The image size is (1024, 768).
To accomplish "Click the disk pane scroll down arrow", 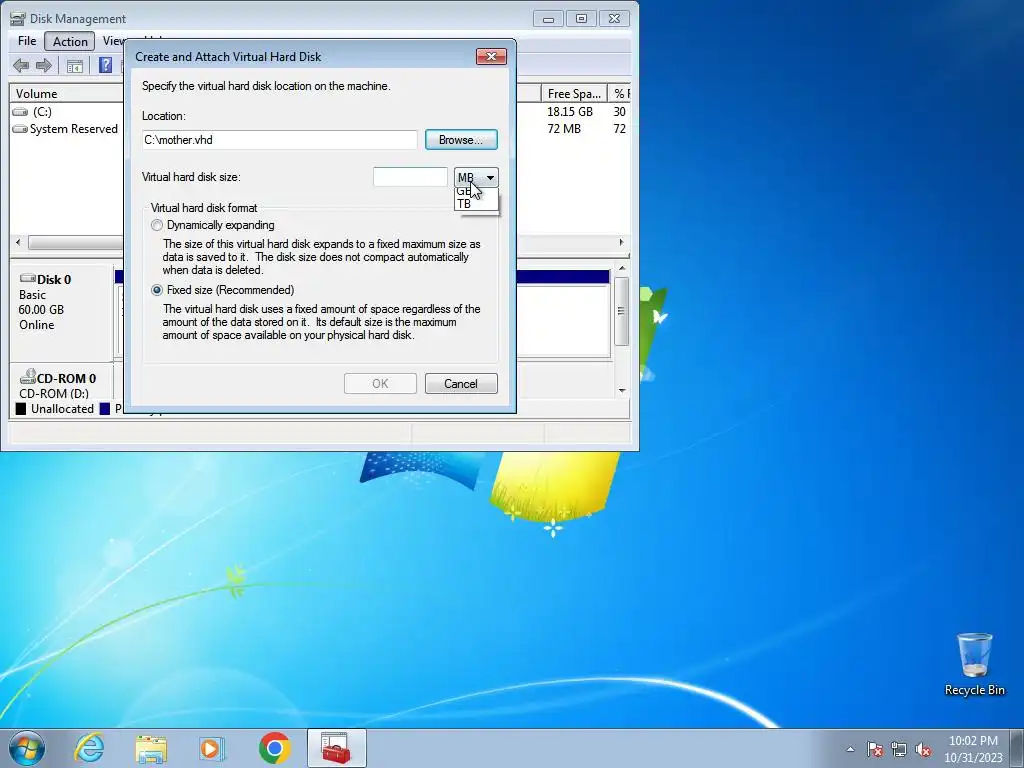I will pos(622,391).
